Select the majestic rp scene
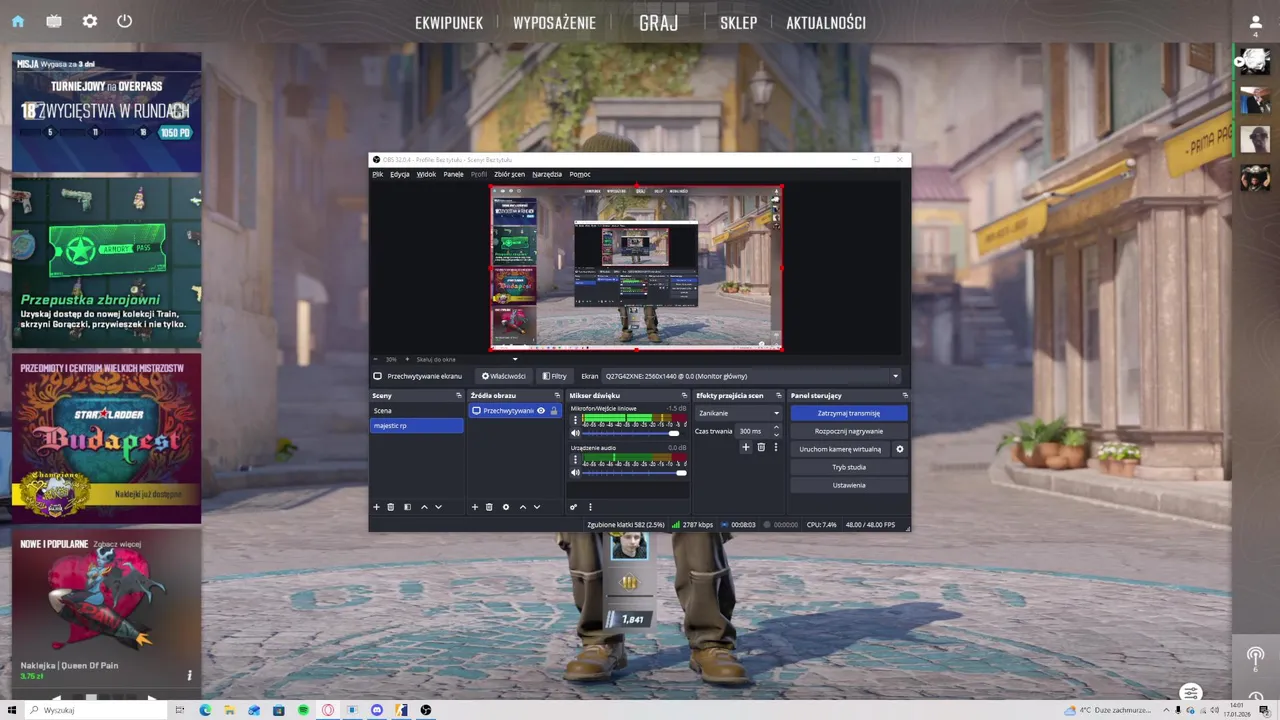1280x720 pixels. coord(417,425)
